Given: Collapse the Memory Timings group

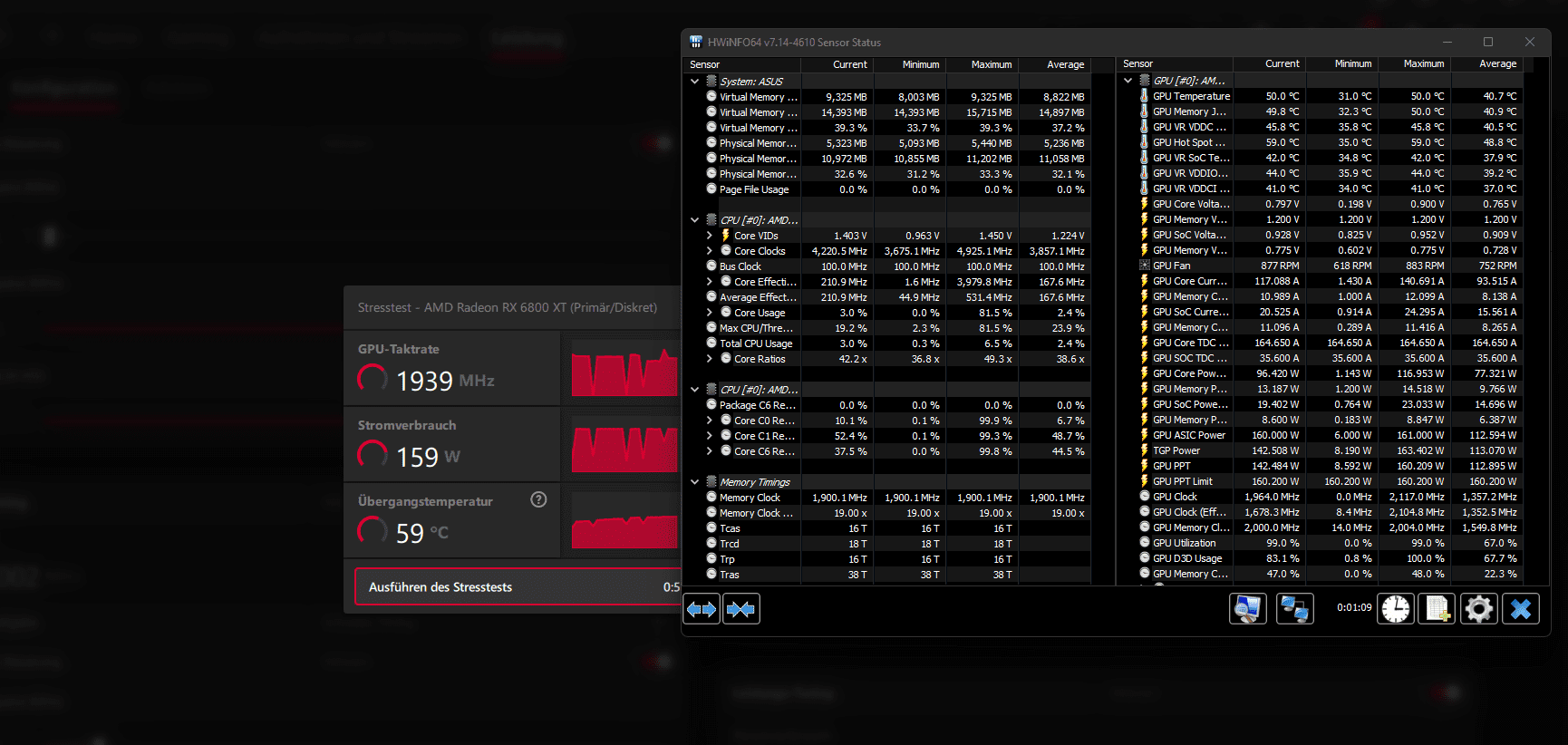Looking at the screenshot, I should pos(695,482).
